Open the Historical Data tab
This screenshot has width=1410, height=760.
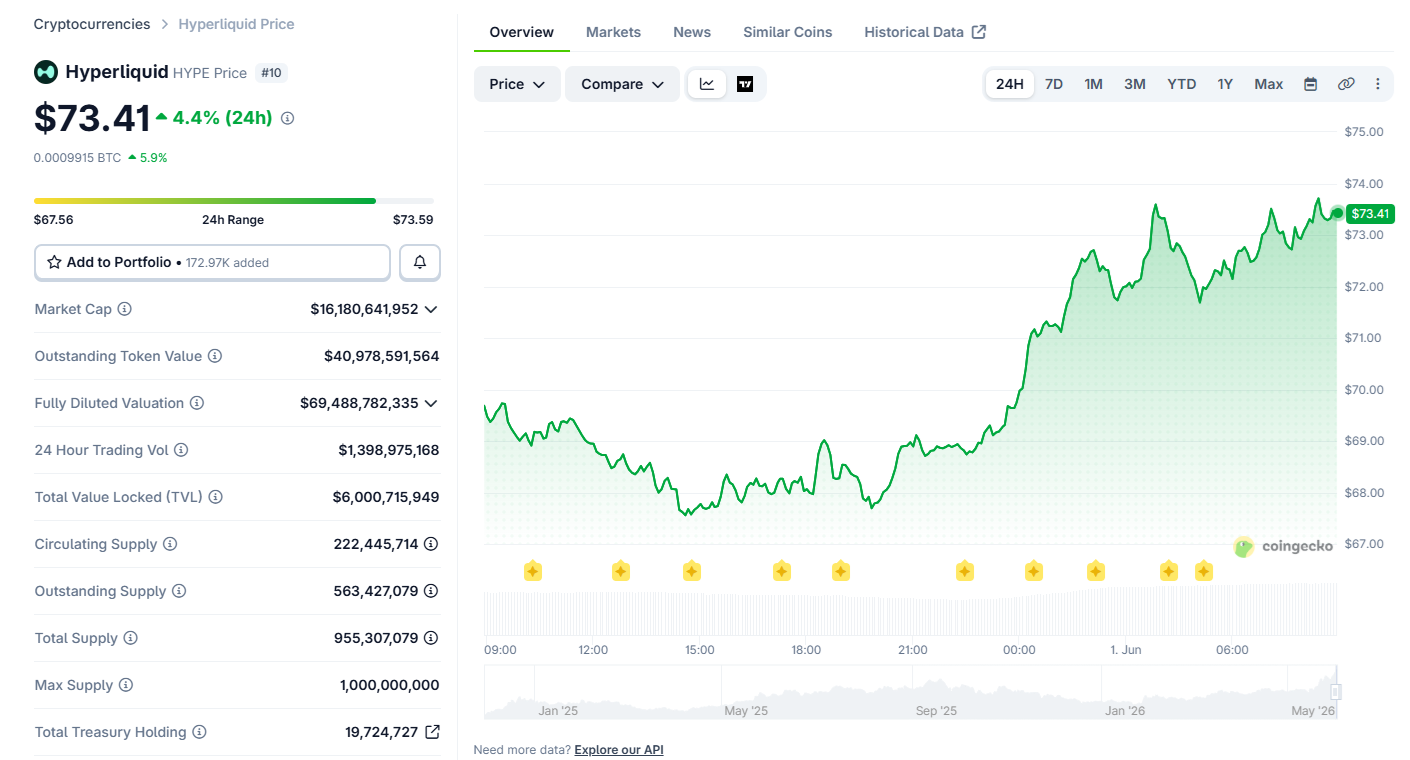925,32
